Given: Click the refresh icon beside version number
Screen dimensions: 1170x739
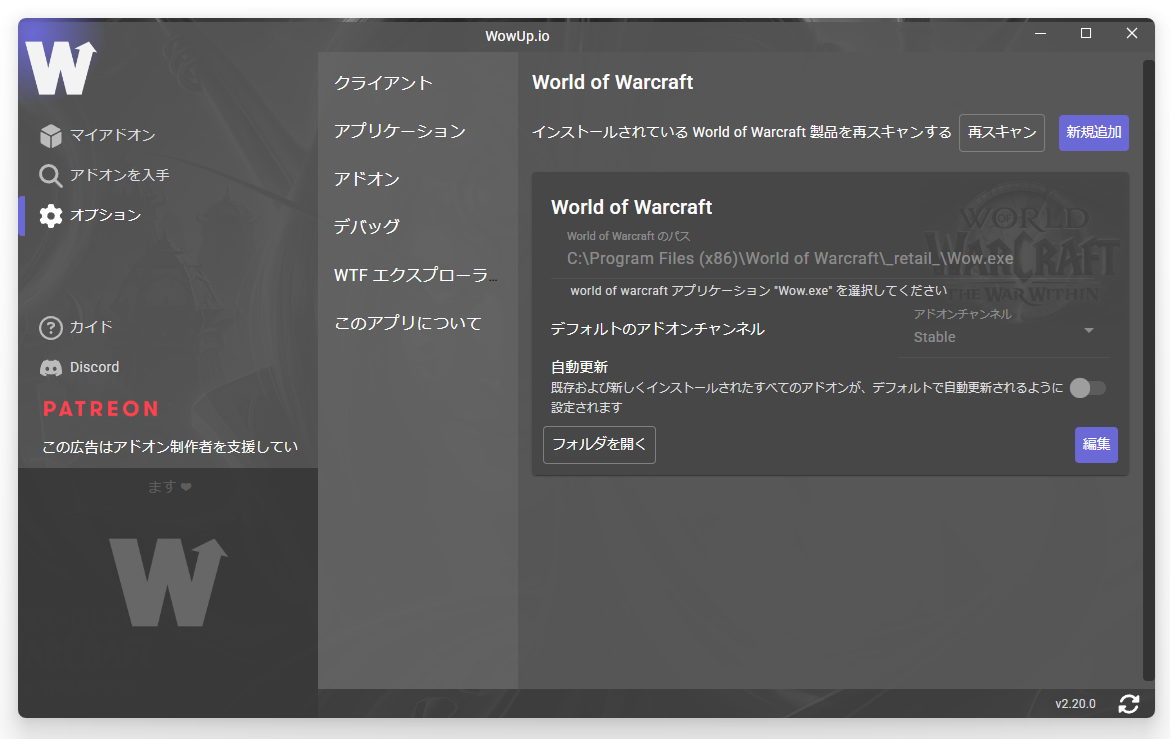Looking at the screenshot, I should click(1129, 704).
